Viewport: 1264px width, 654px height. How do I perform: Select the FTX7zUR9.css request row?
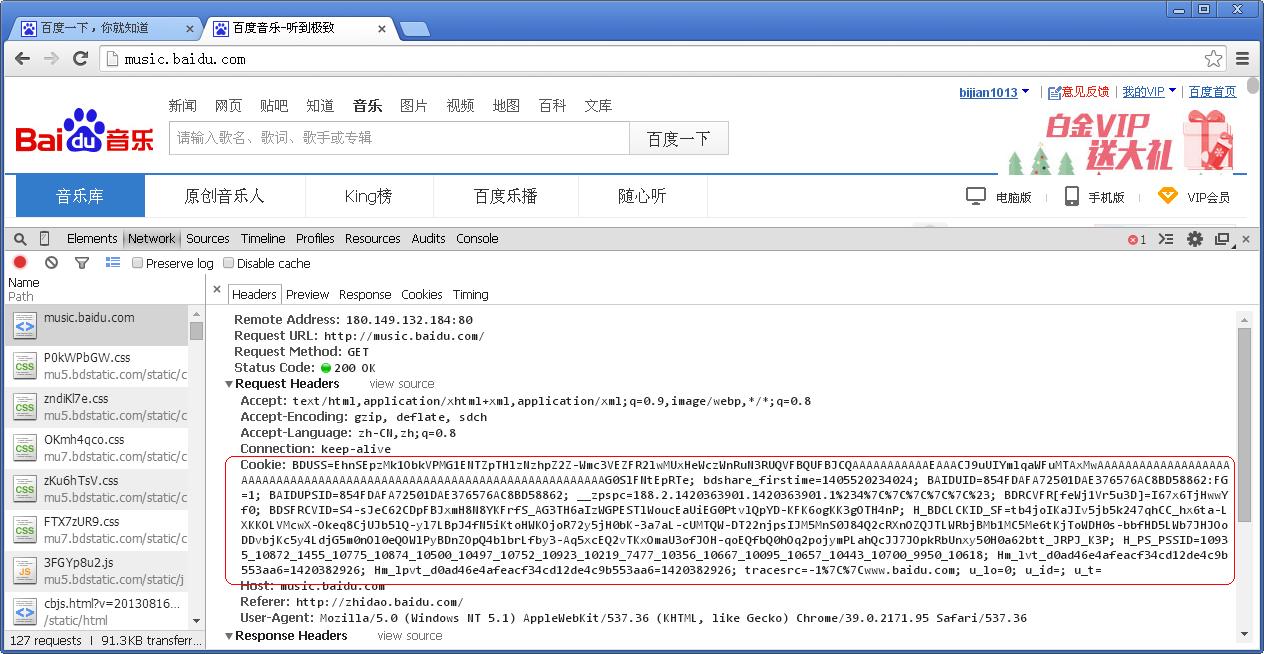pyautogui.click(x=96, y=530)
